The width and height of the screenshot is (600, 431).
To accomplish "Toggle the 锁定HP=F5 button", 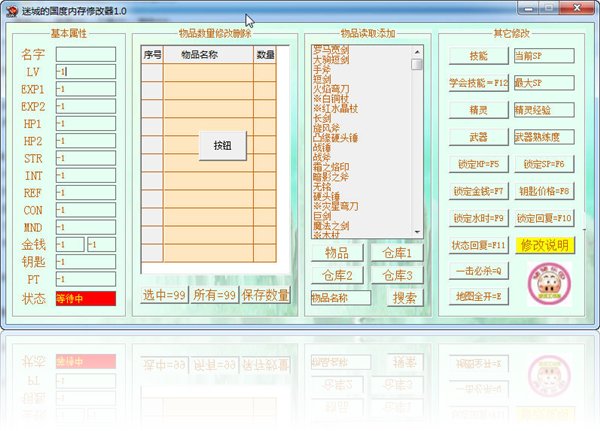I will coord(479,164).
